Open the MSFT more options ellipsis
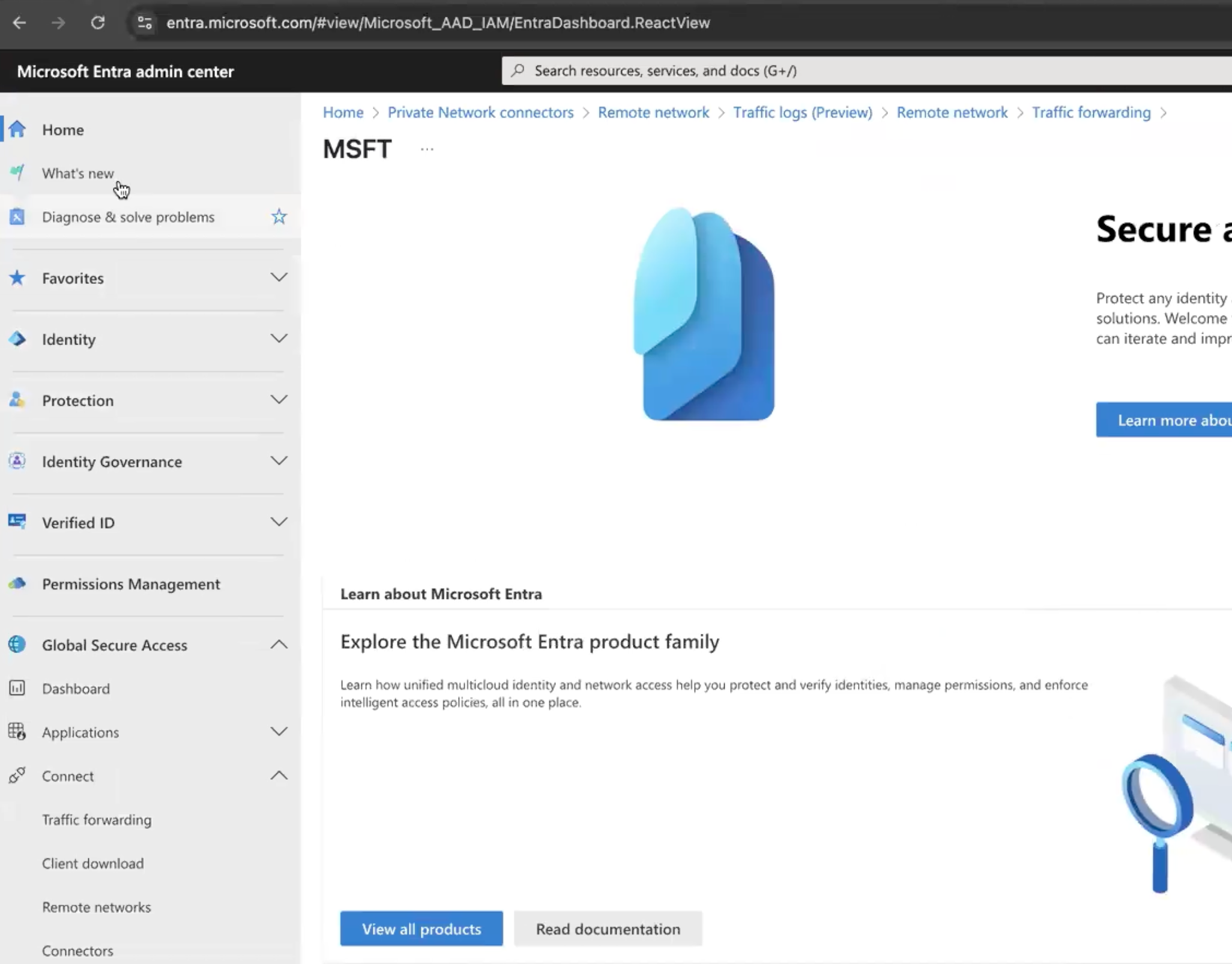The image size is (1232, 964). click(427, 149)
